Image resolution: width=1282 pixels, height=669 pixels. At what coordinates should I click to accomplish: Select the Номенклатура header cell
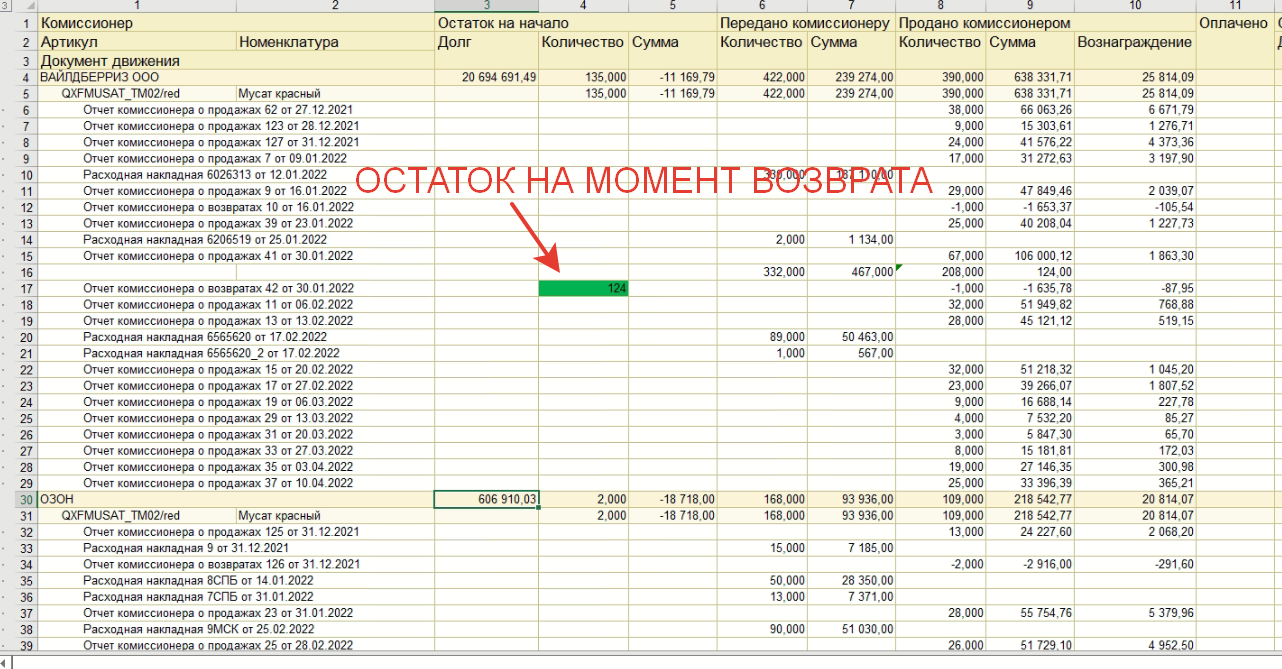(x=289, y=42)
